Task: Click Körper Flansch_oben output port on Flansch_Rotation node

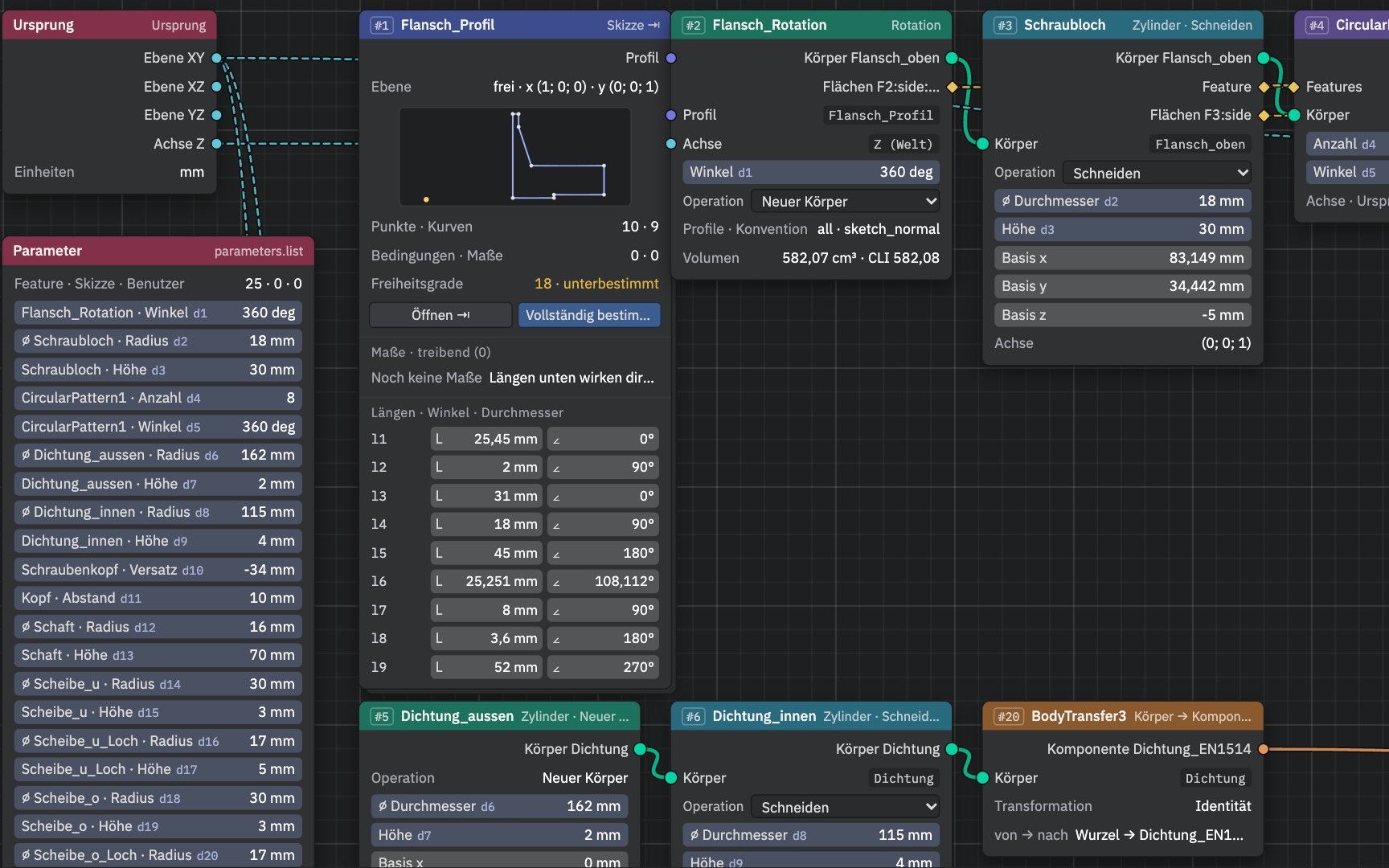Action: click(x=952, y=58)
